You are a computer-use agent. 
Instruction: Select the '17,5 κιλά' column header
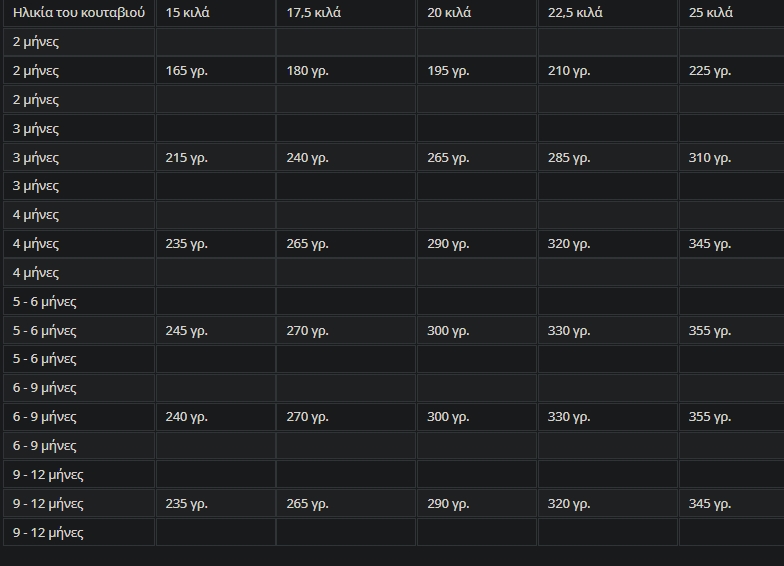coord(346,13)
